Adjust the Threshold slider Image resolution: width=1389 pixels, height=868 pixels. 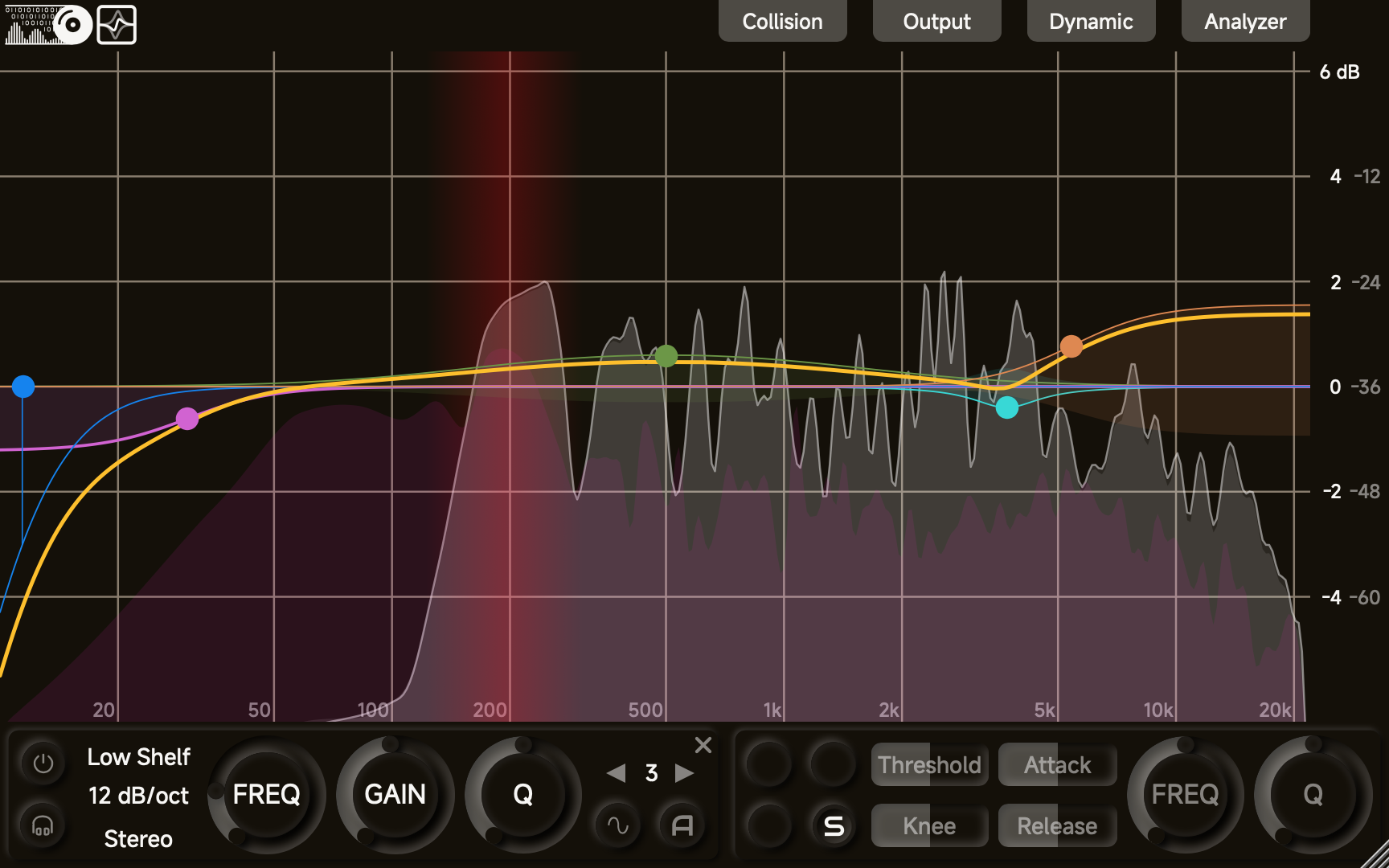(929, 764)
